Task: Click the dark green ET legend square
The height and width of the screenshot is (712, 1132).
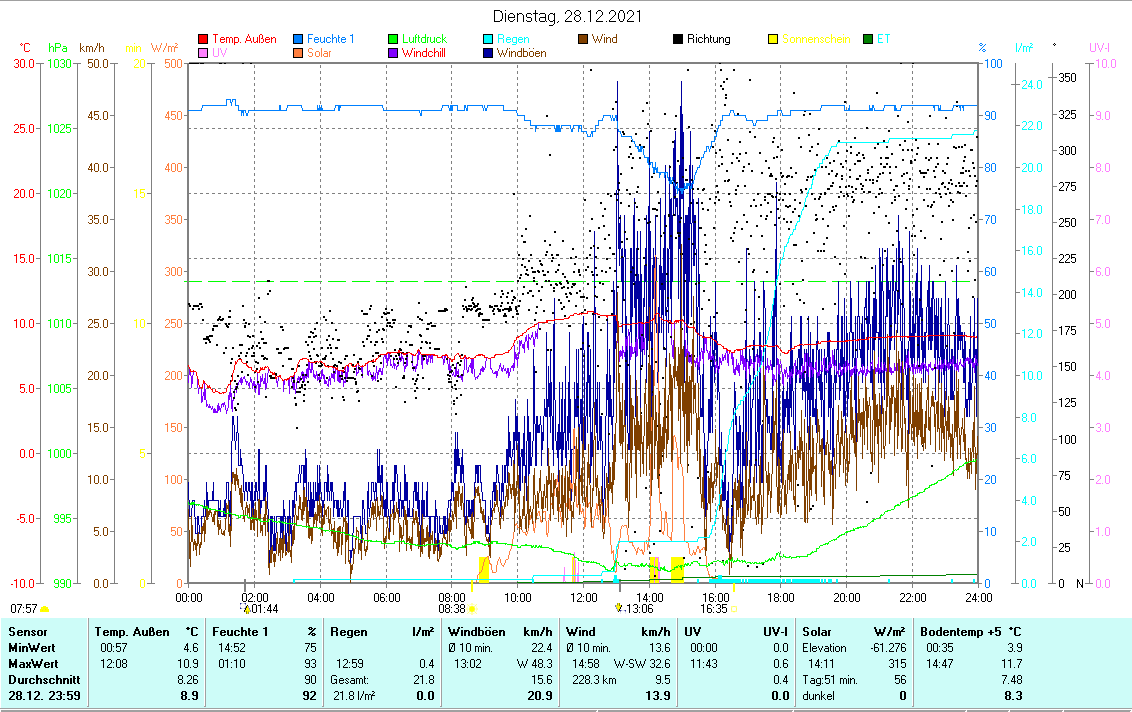Action: (867, 40)
